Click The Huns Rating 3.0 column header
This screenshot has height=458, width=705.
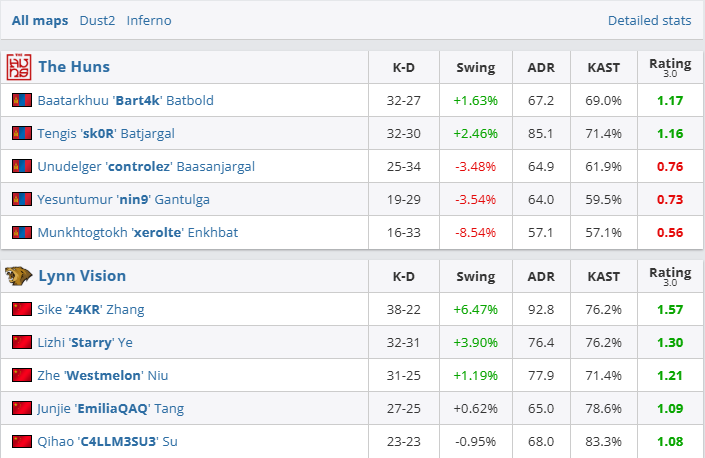pyautogui.click(x=669, y=67)
